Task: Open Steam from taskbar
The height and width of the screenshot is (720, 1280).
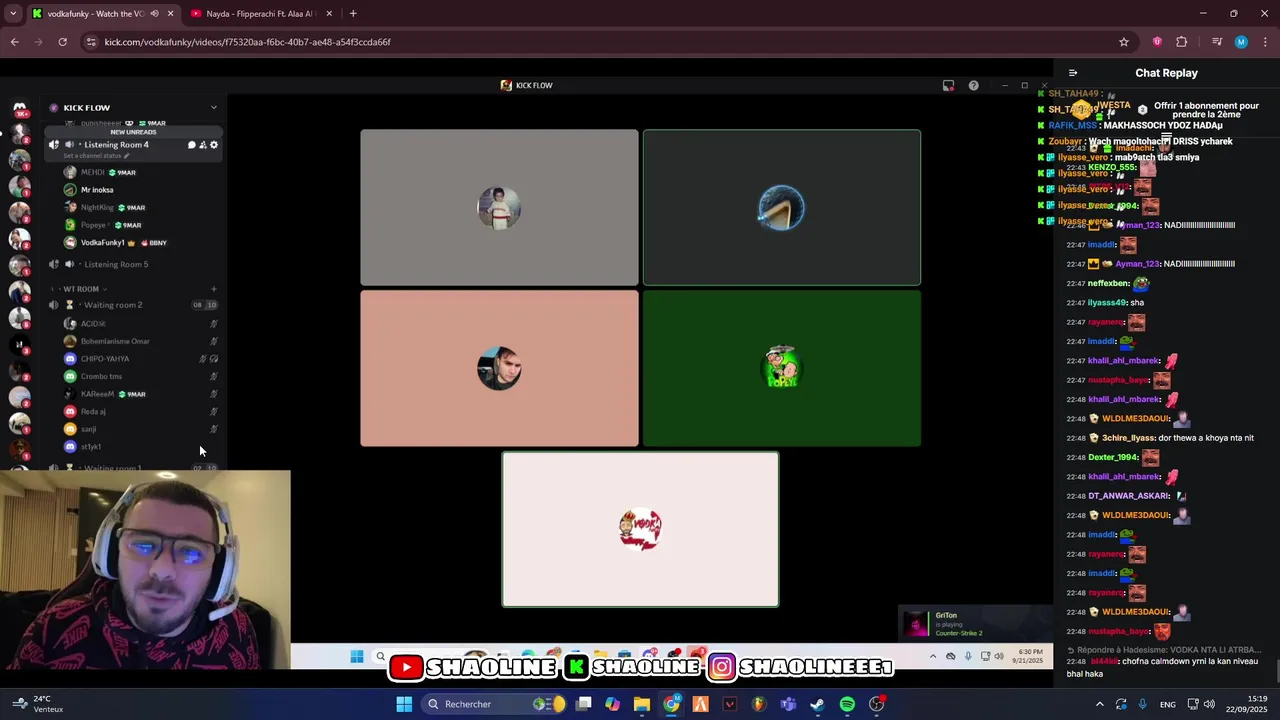Action: [x=817, y=704]
